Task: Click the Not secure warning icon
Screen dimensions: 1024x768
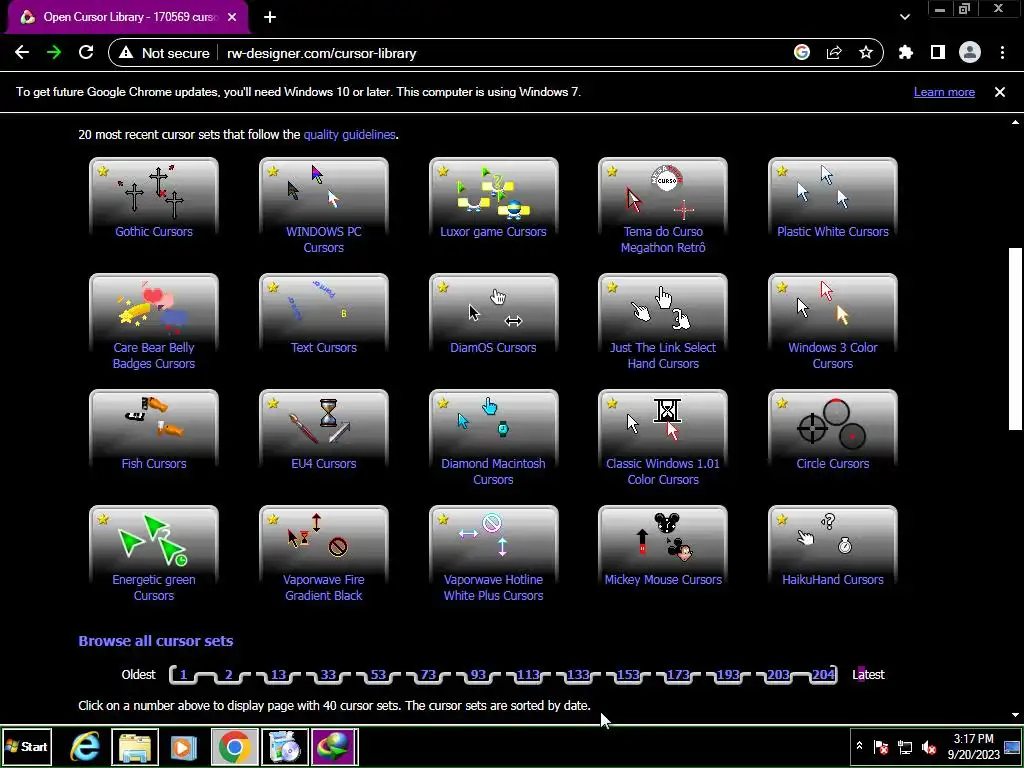Action: point(126,53)
